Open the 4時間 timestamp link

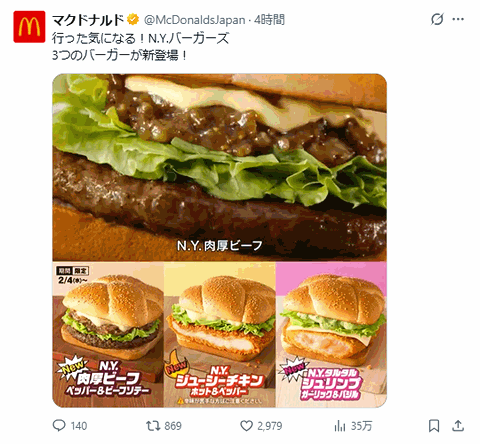pyautogui.click(x=269, y=20)
